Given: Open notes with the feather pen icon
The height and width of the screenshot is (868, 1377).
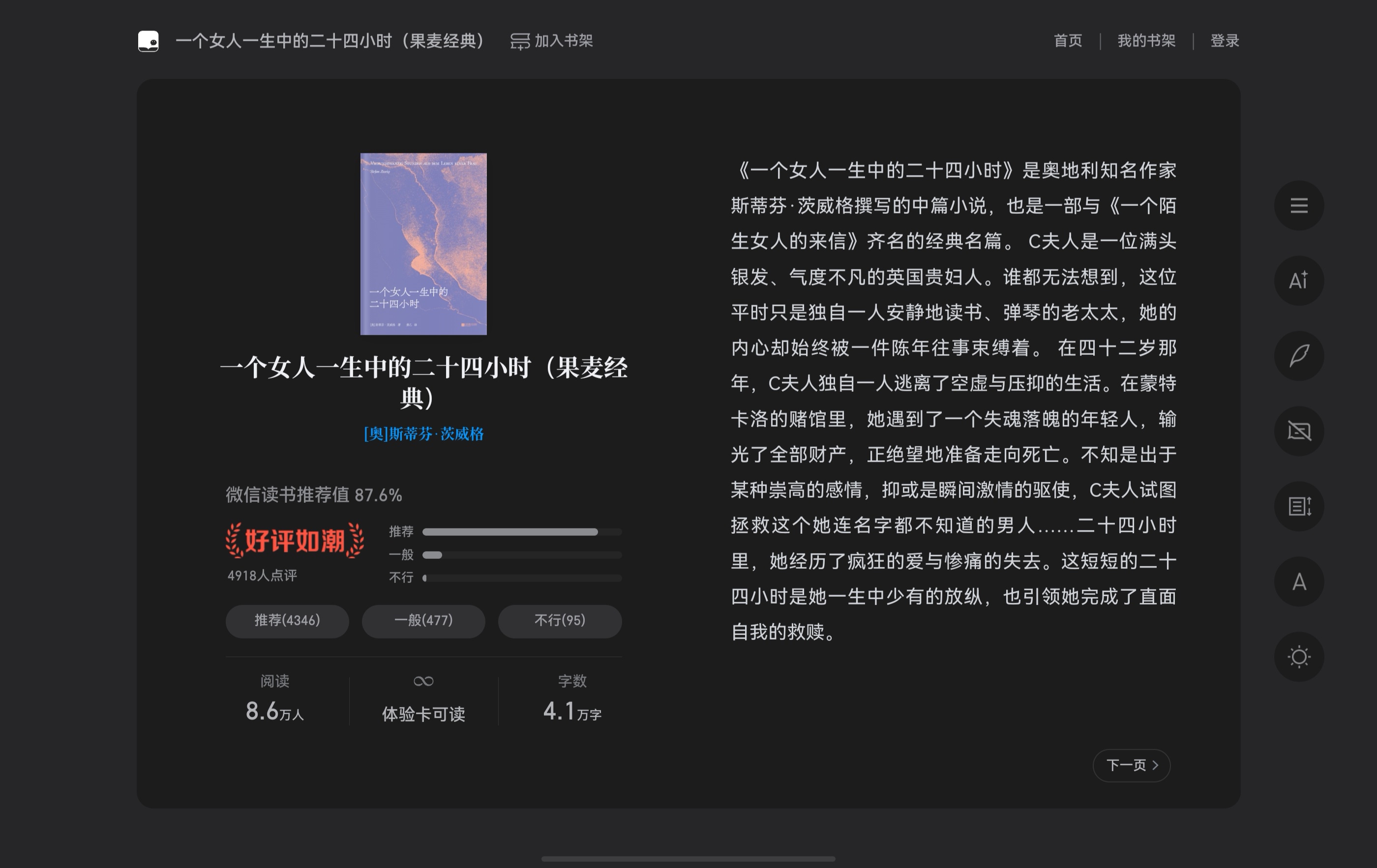Looking at the screenshot, I should (1299, 356).
